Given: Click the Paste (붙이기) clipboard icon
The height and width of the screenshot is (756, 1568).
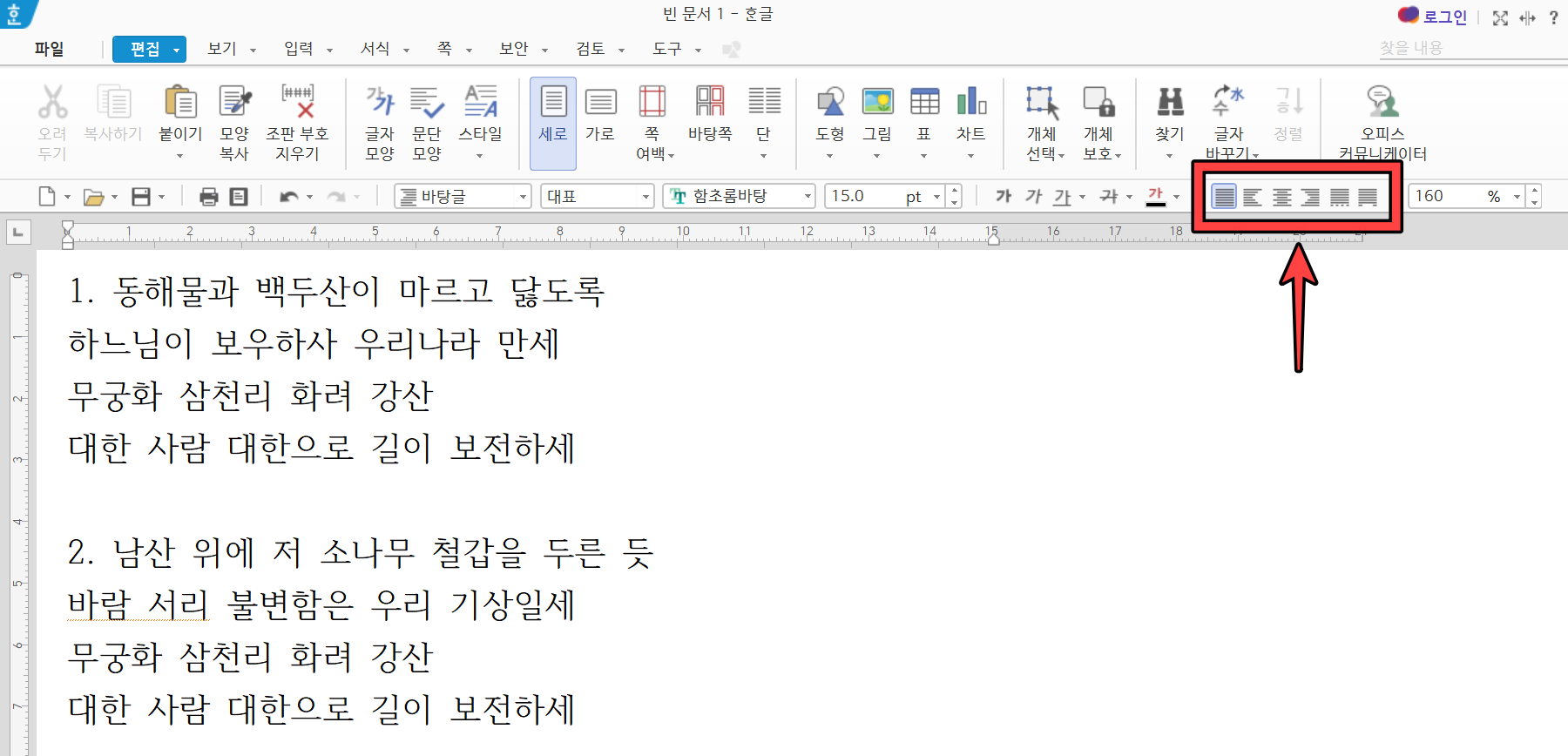Looking at the screenshot, I should click(x=180, y=103).
